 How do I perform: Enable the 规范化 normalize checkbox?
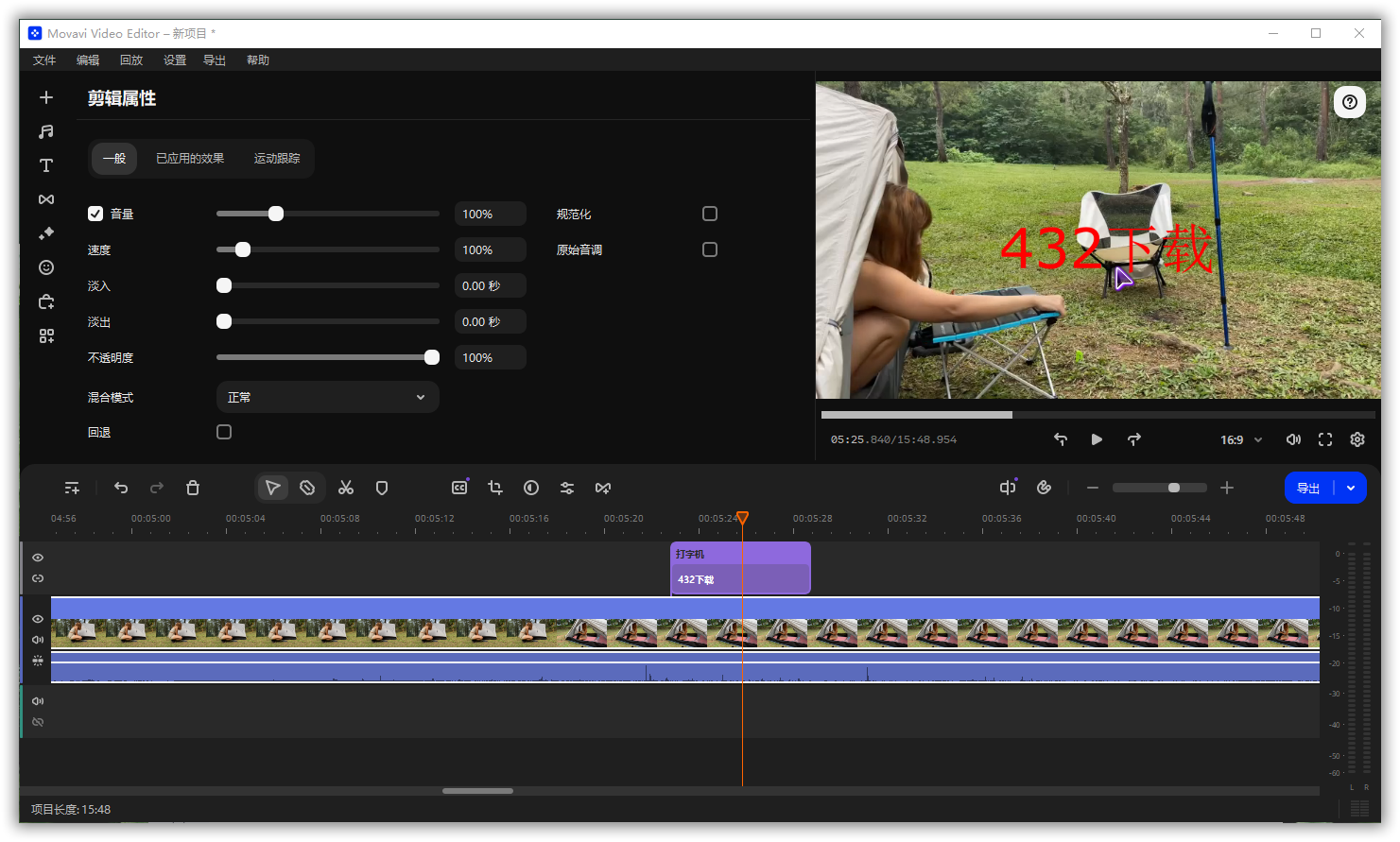pyautogui.click(x=710, y=214)
